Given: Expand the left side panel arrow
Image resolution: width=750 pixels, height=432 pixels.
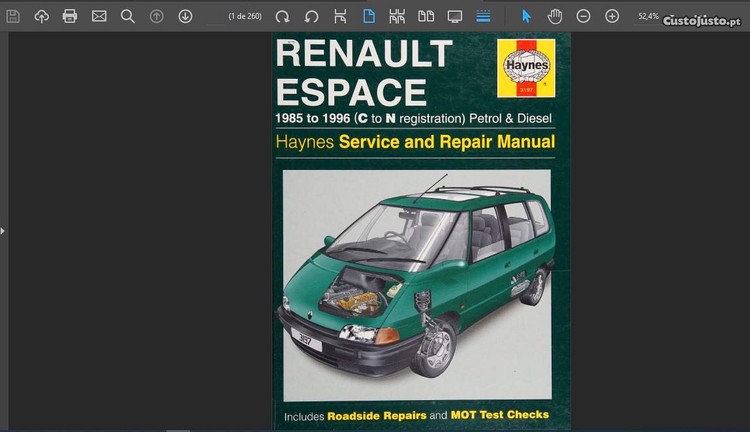Looking at the screenshot, I should click(3, 230).
